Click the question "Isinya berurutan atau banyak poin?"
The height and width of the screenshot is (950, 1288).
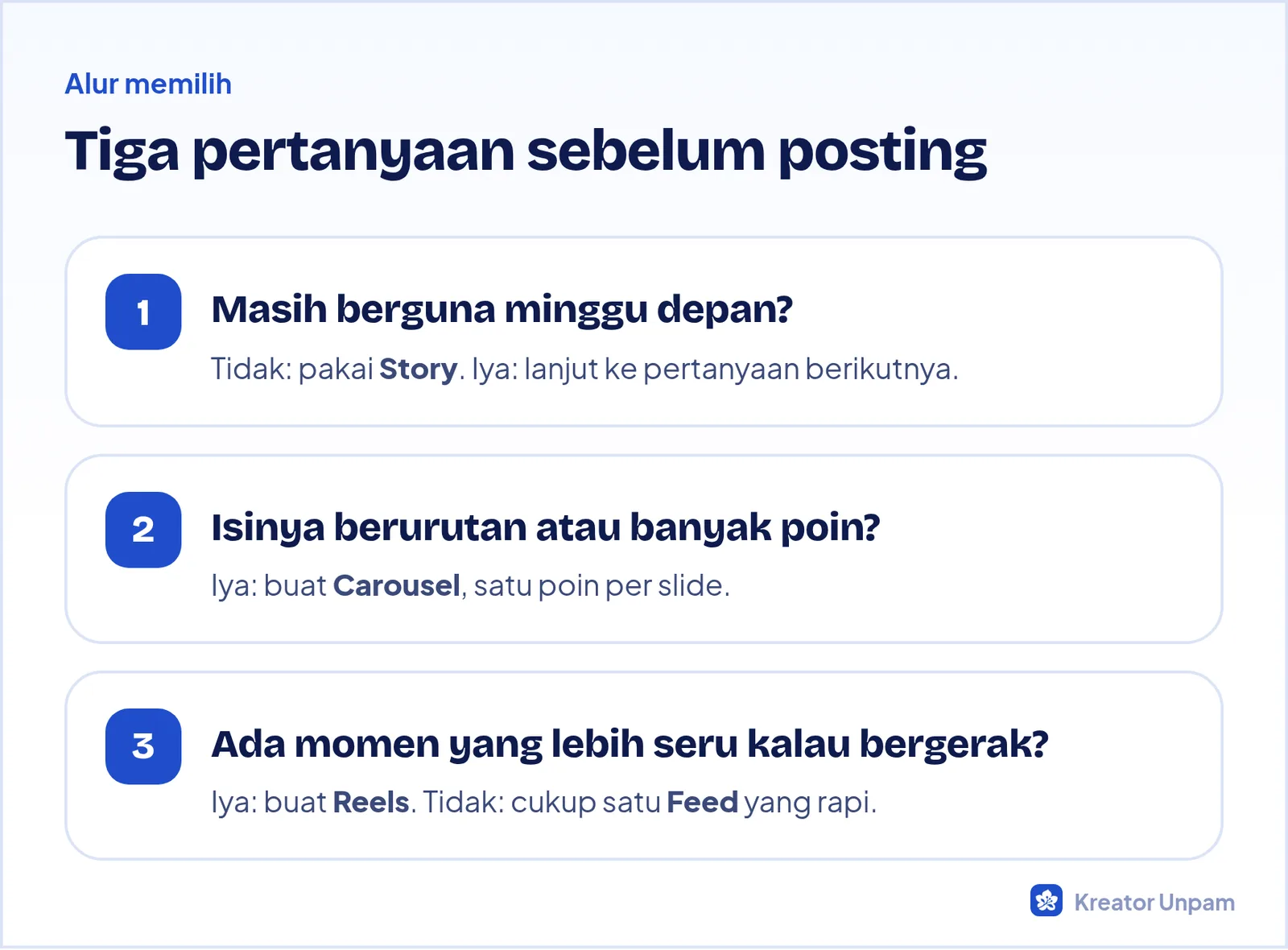546,528
